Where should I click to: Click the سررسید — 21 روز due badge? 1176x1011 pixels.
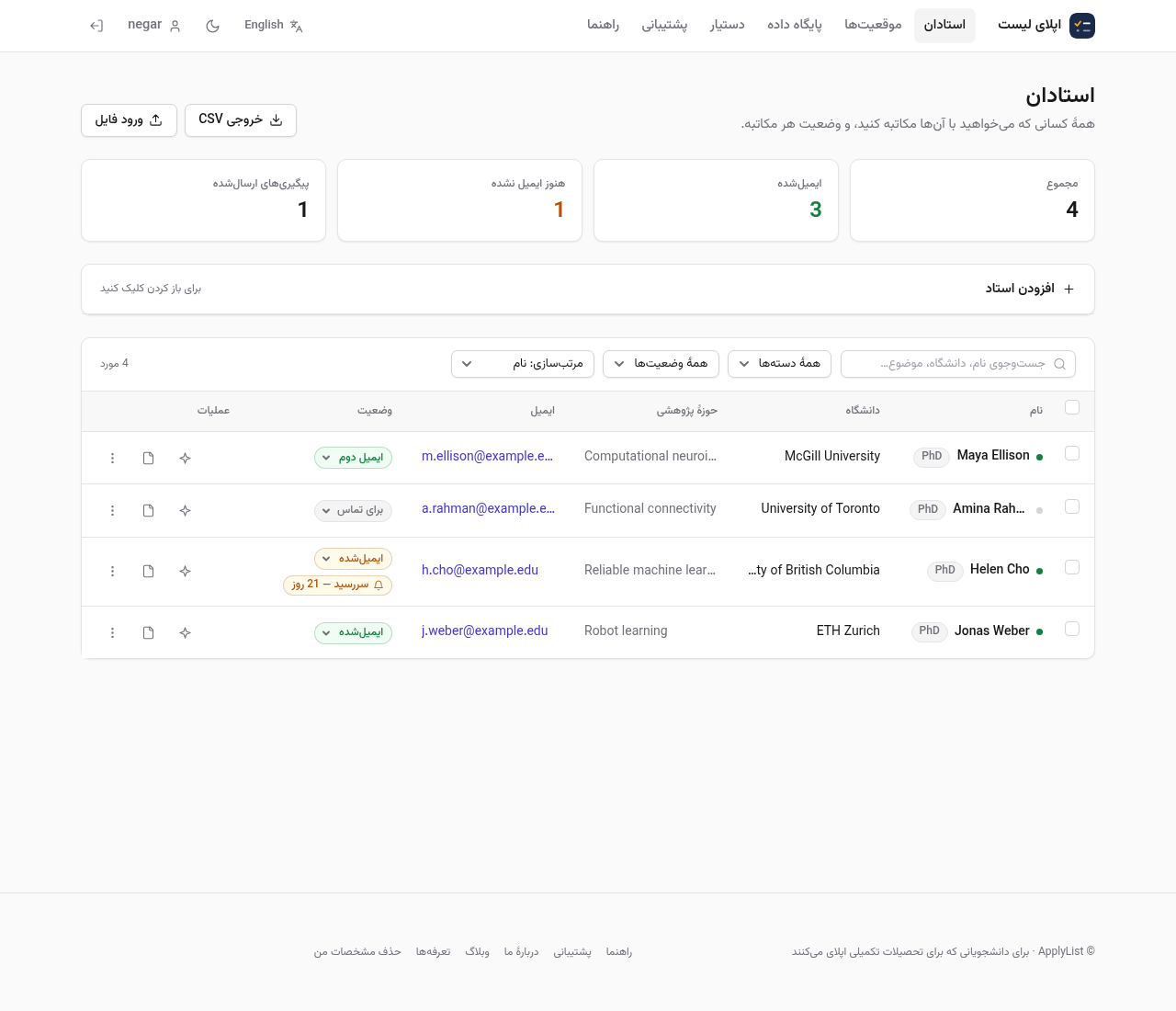coord(338,585)
